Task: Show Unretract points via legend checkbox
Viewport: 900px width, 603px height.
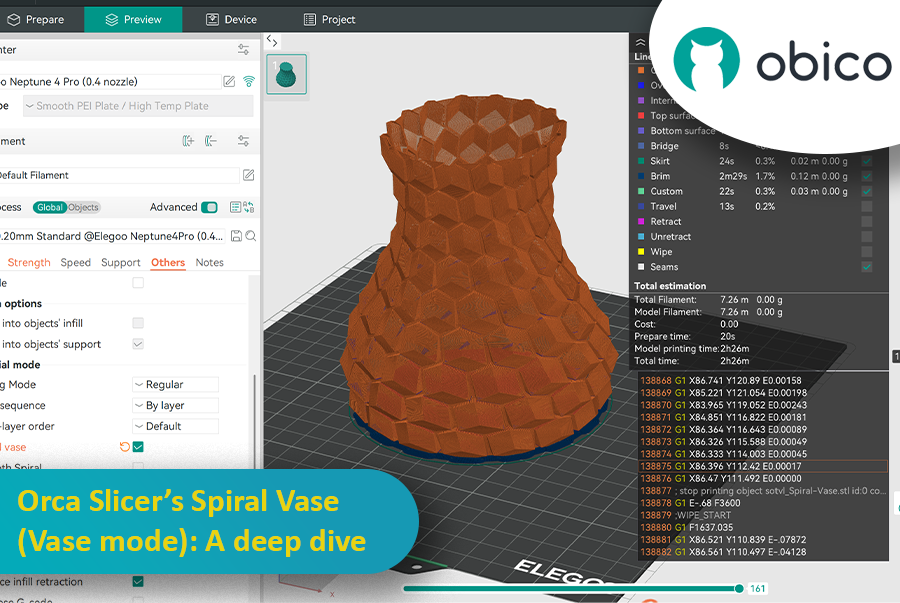Action: (x=867, y=236)
